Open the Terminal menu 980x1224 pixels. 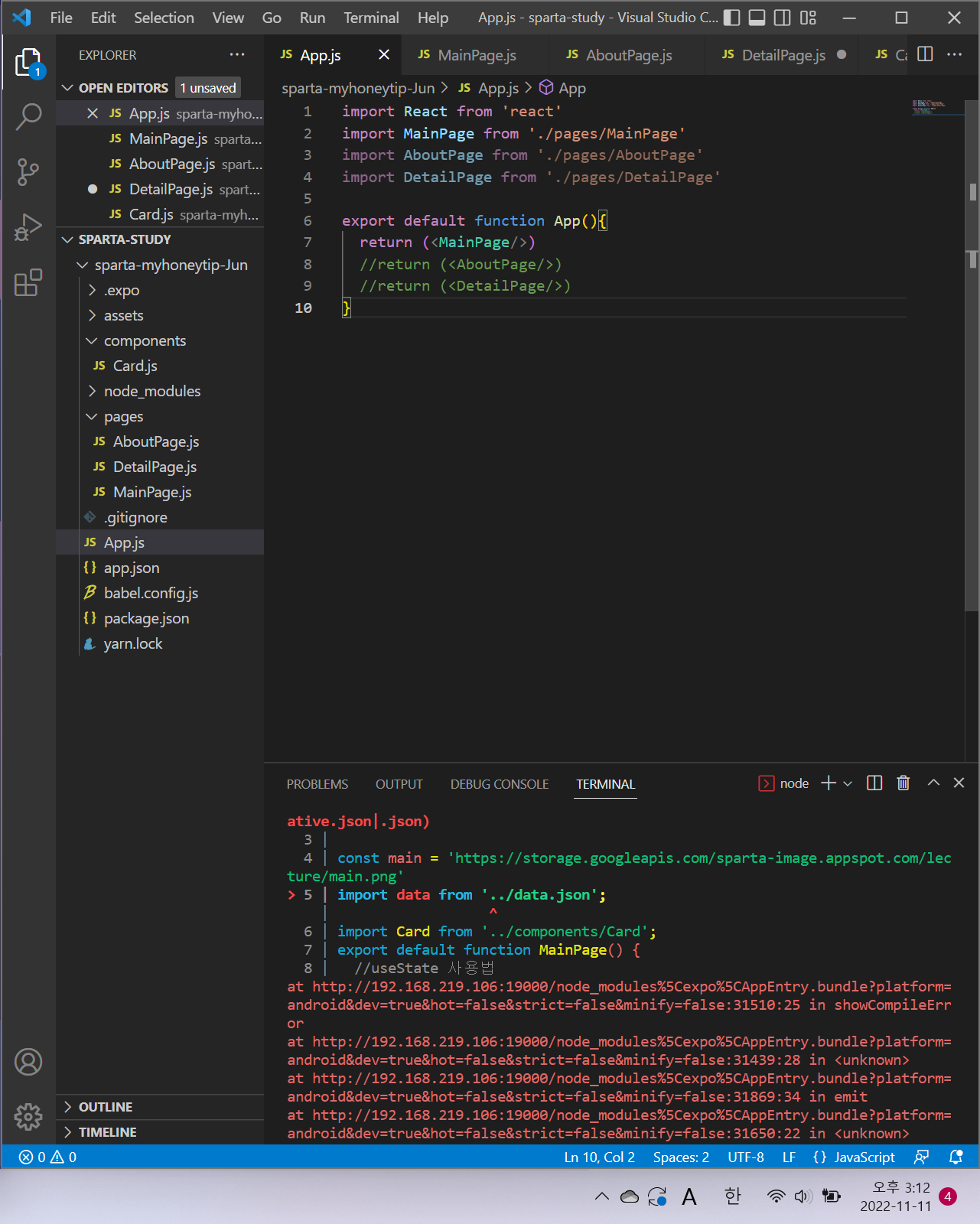coord(371,18)
